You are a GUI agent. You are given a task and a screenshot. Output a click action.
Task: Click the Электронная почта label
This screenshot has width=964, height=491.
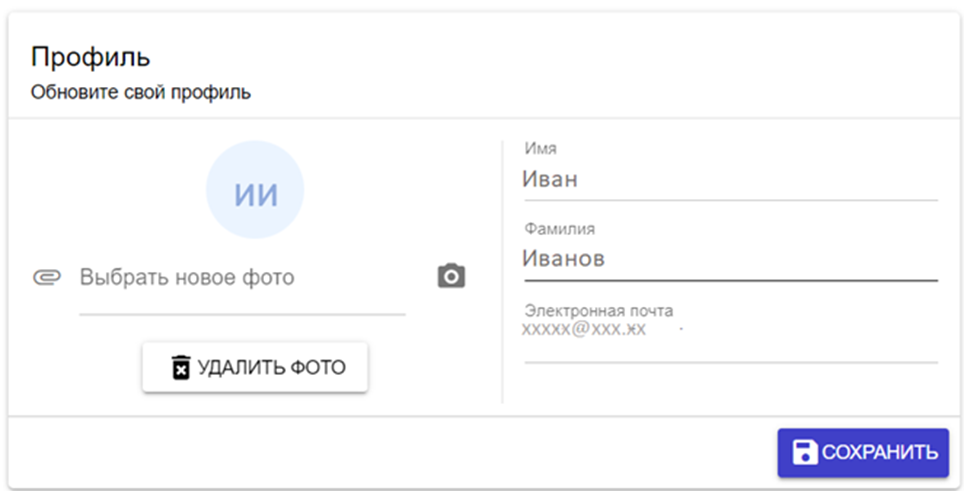pyautogui.click(x=598, y=310)
